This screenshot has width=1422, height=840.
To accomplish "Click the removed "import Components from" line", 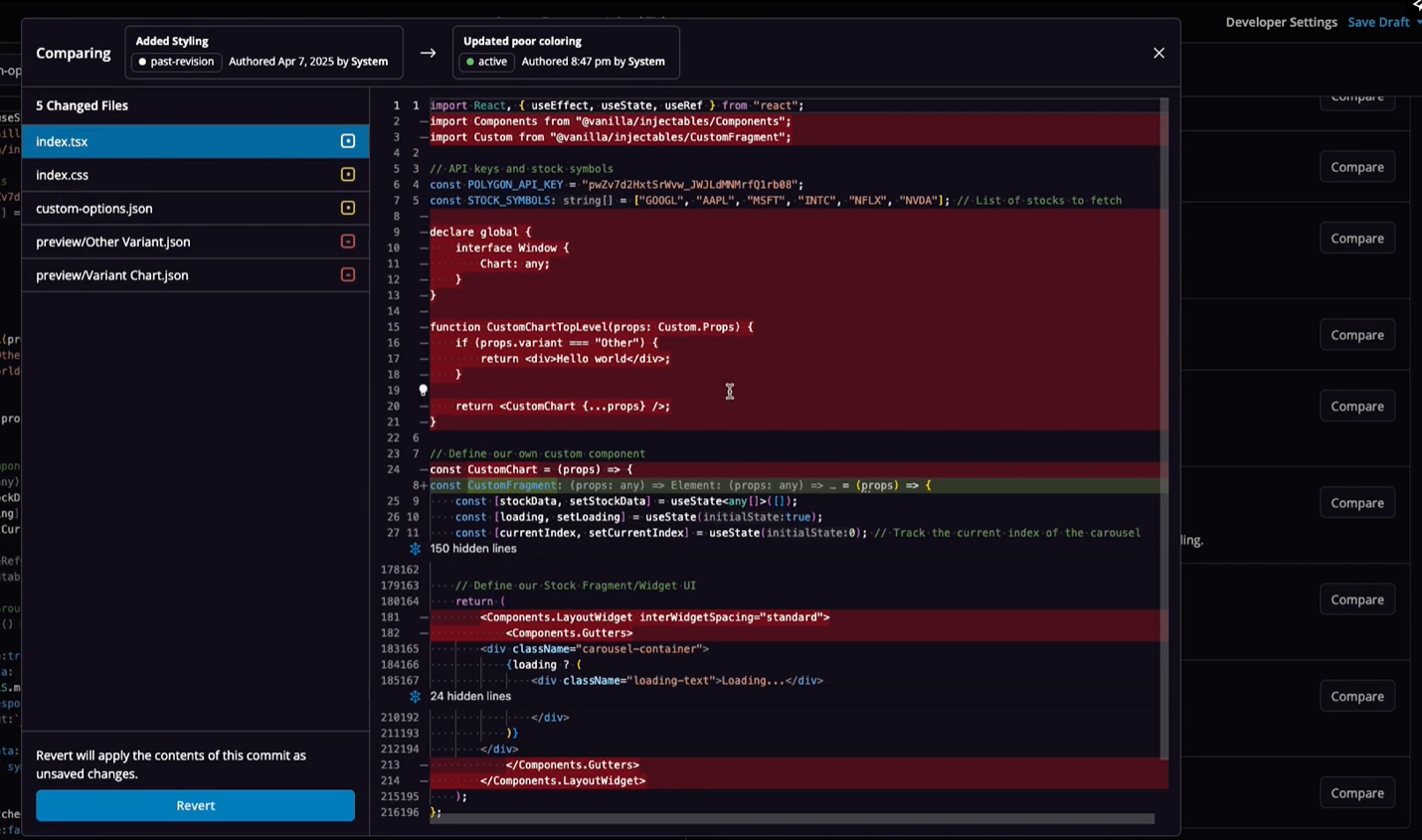I will tap(611, 121).
